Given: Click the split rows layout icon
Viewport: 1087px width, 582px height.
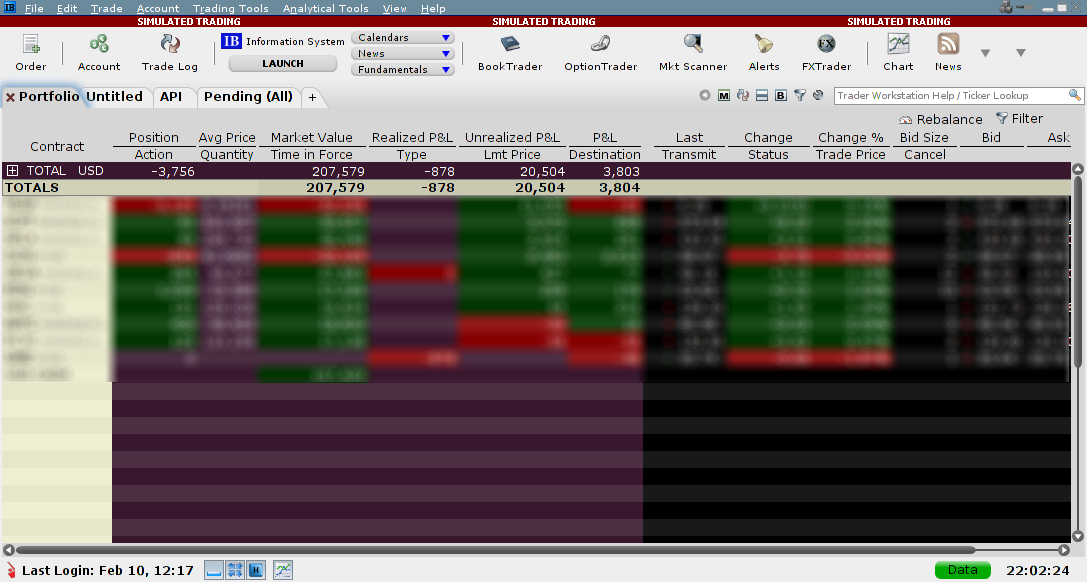Looking at the screenshot, I should 761,96.
